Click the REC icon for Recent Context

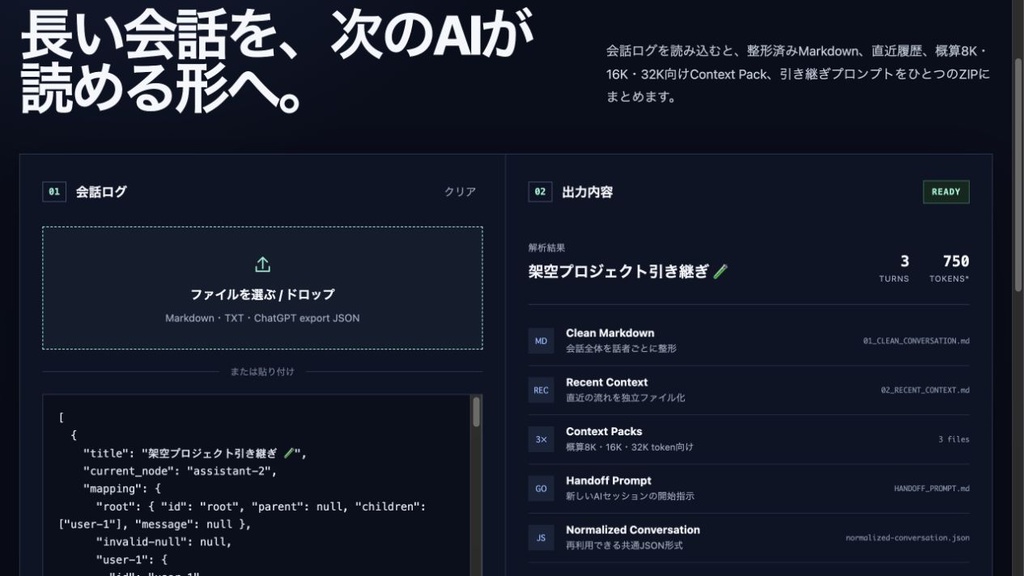[x=541, y=390]
